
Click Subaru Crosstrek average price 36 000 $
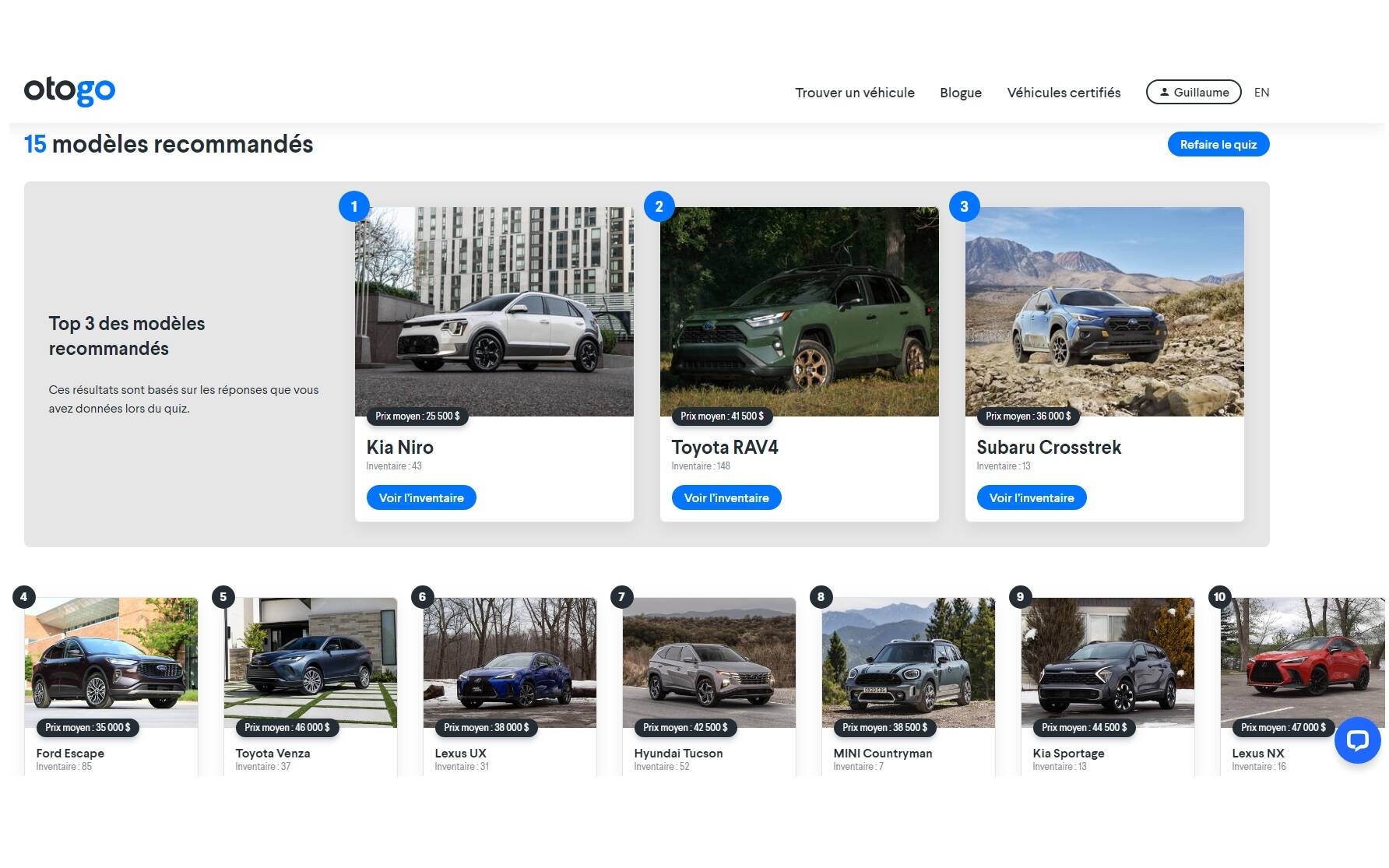pyautogui.click(x=1029, y=416)
